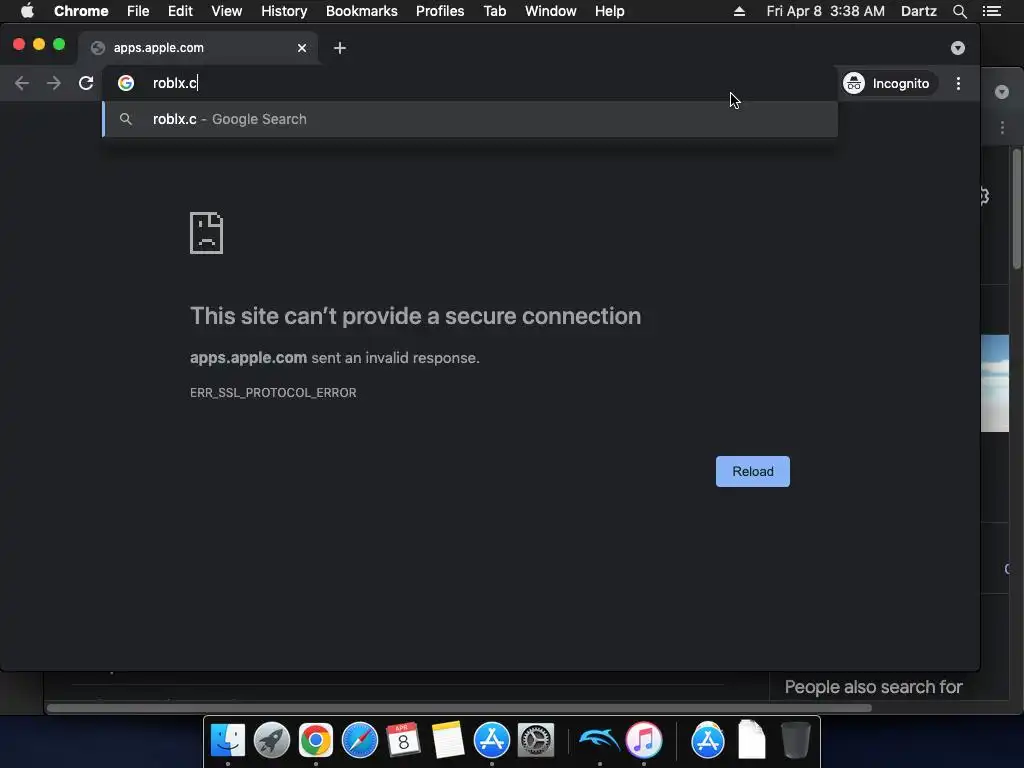Open the Dolphin emulator from the Dock
The height and width of the screenshot is (768, 1024).
599,740
